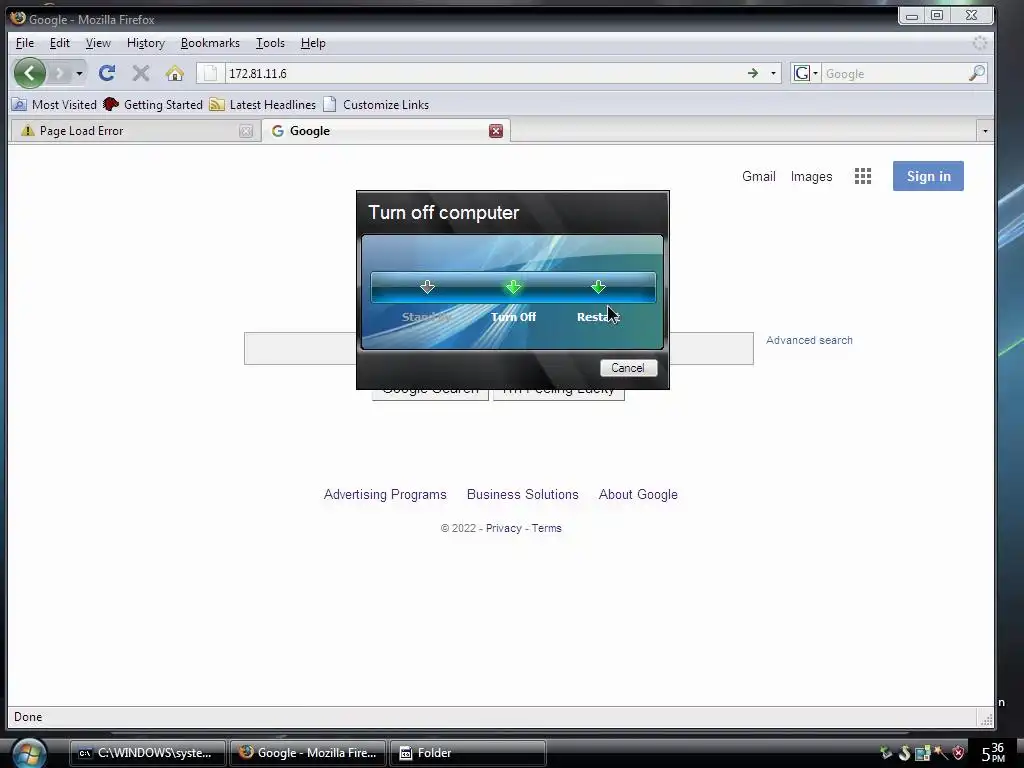Click the green Restart icon
Image resolution: width=1024 pixels, height=768 pixels.
point(598,287)
